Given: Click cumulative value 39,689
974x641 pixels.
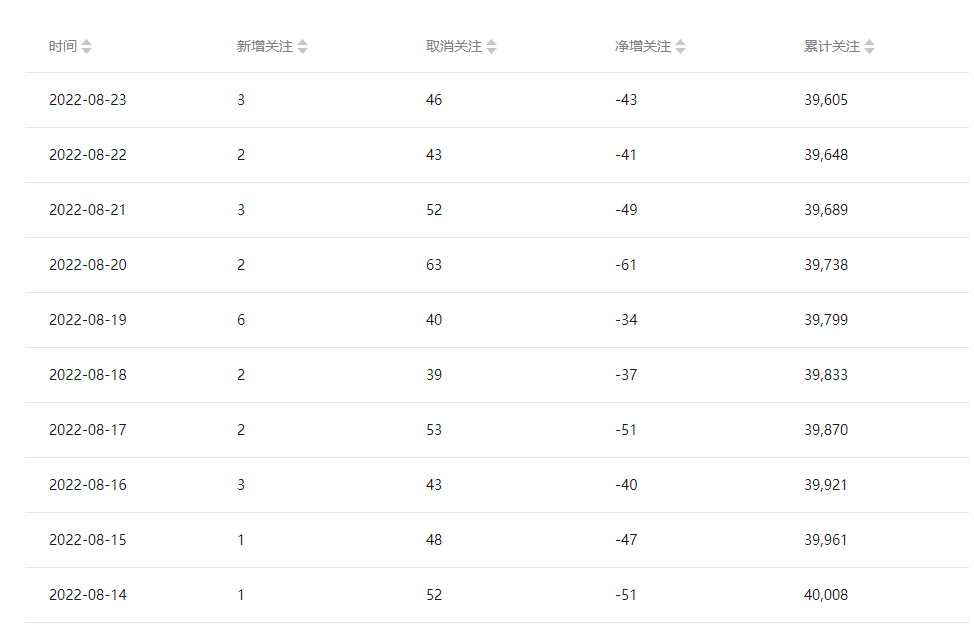Looking at the screenshot, I should coord(826,210).
